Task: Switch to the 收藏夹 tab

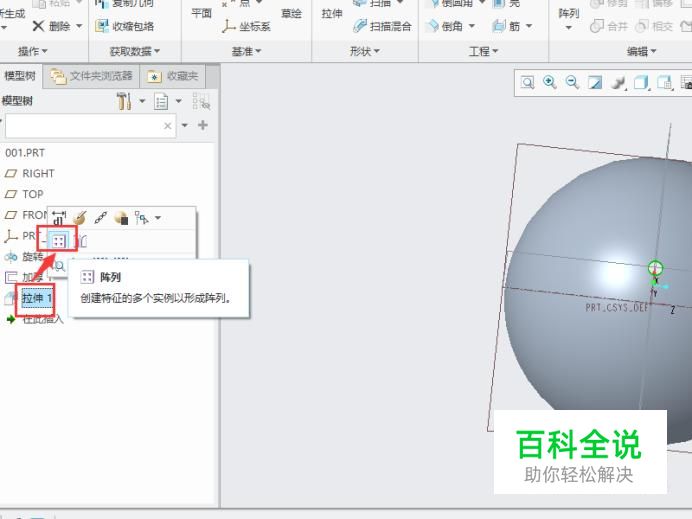Action: (x=173, y=76)
